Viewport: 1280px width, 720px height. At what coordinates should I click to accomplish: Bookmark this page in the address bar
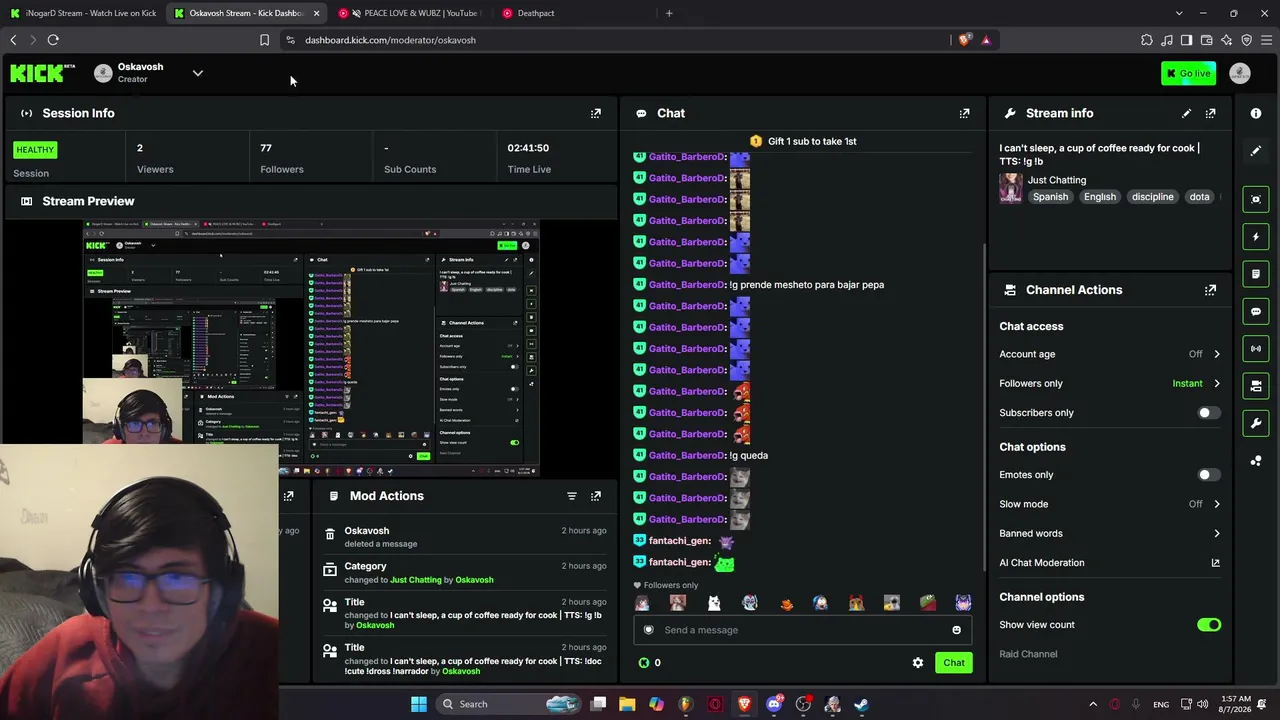tap(264, 40)
